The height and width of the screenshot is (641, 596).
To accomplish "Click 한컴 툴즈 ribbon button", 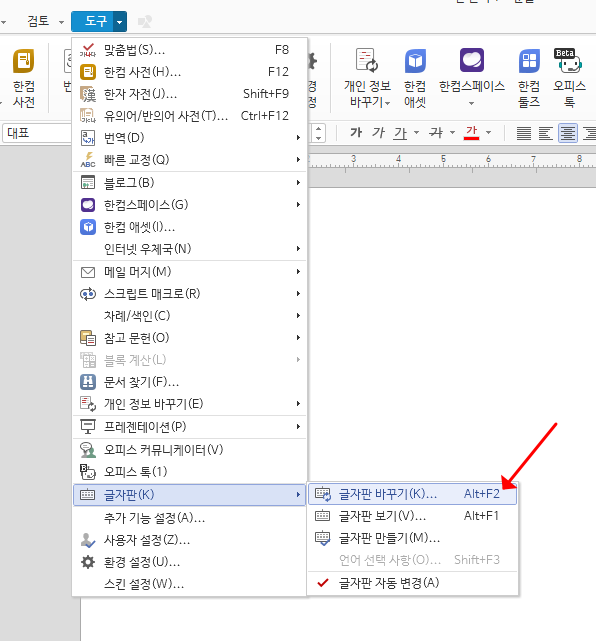I will click(529, 78).
